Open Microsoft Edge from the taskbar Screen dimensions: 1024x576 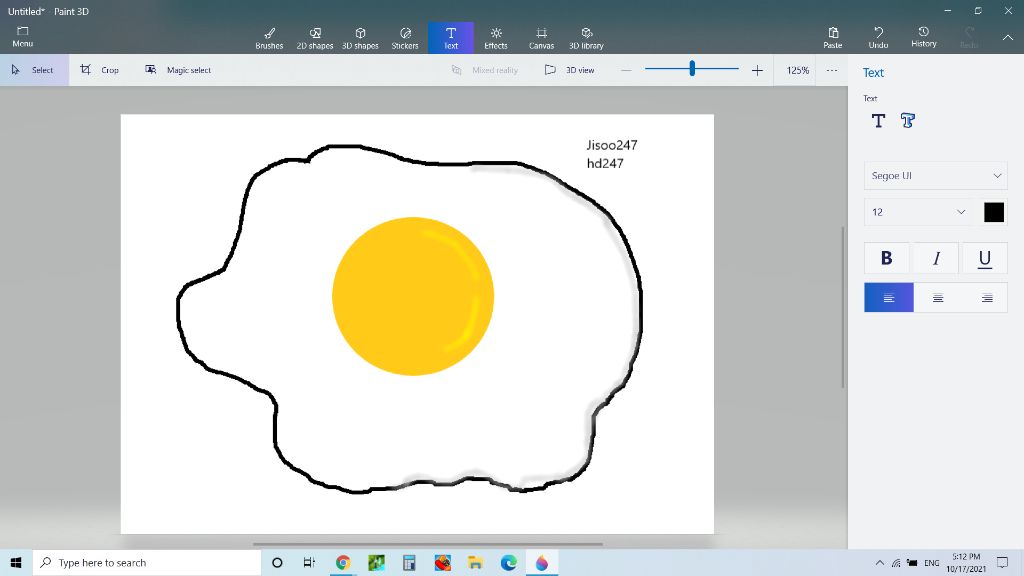[x=509, y=562]
